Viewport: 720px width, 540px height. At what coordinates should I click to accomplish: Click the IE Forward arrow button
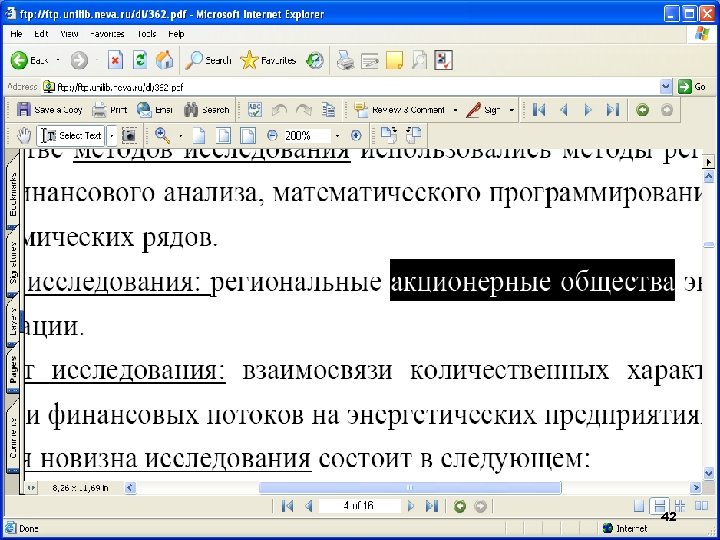coord(79,60)
